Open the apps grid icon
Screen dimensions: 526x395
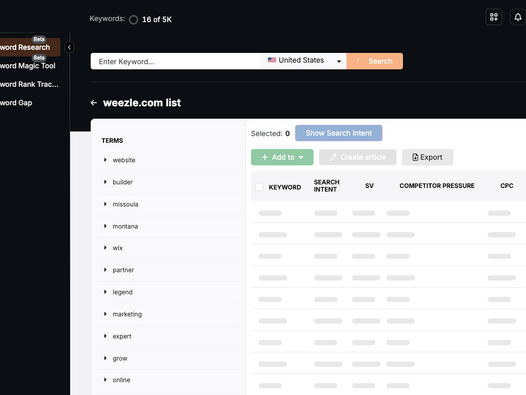pyautogui.click(x=493, y=17)
